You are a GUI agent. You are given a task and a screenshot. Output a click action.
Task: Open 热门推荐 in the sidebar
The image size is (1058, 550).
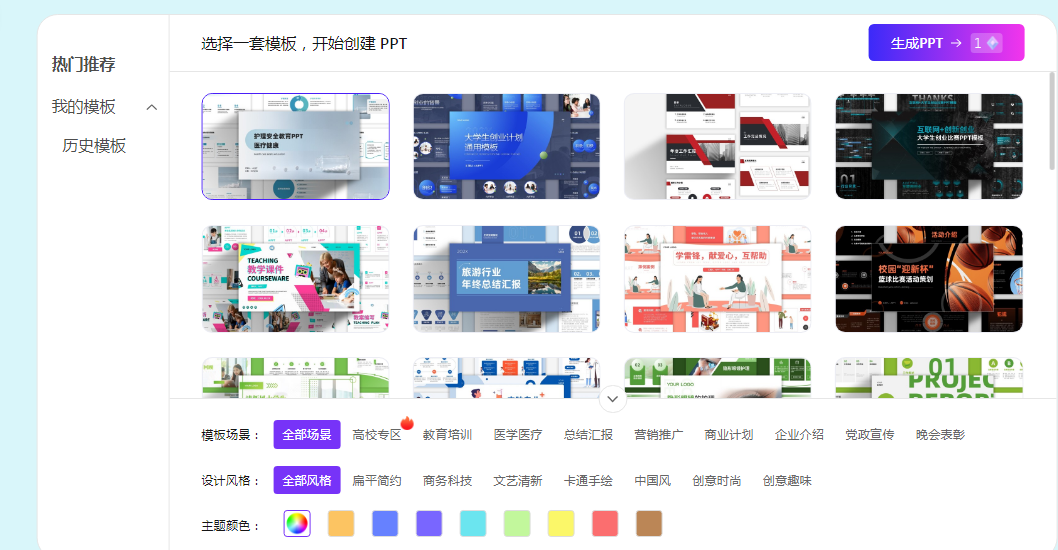pos(84,65)
